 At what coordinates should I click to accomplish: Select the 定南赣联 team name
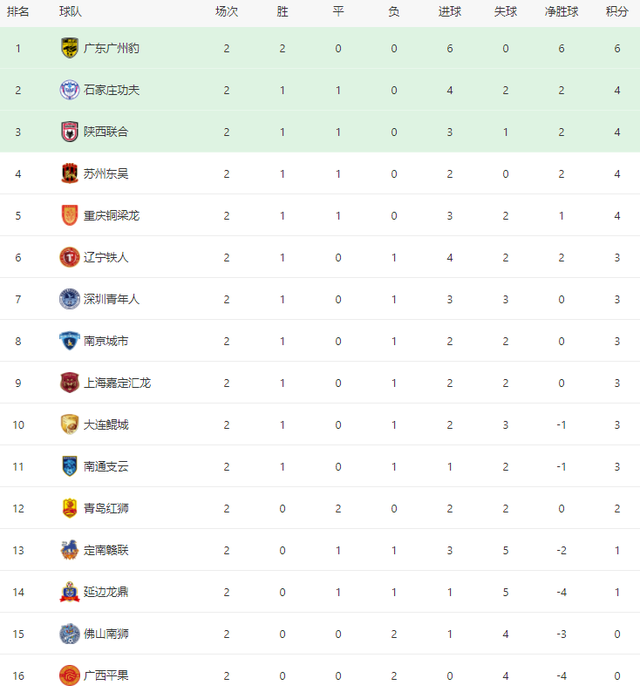[106, 550]
